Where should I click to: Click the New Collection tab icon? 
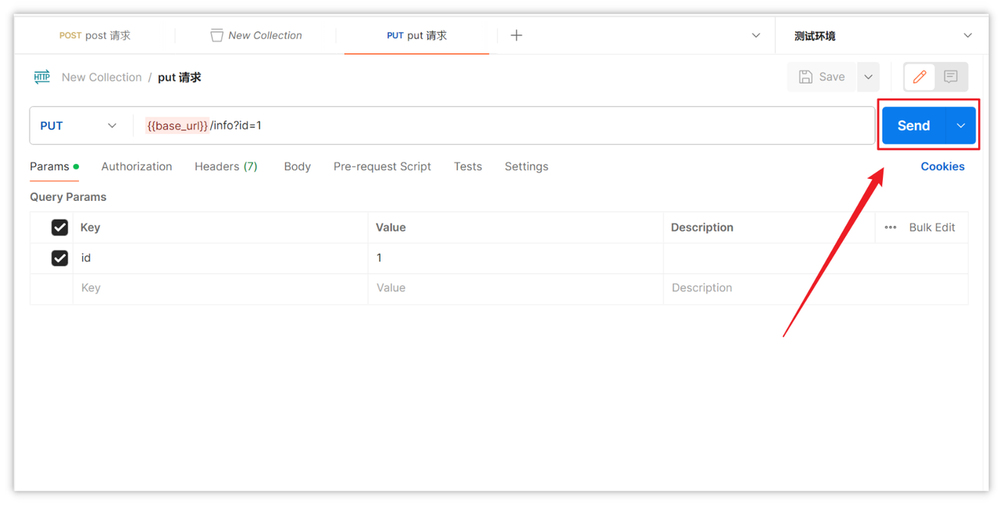217,35
